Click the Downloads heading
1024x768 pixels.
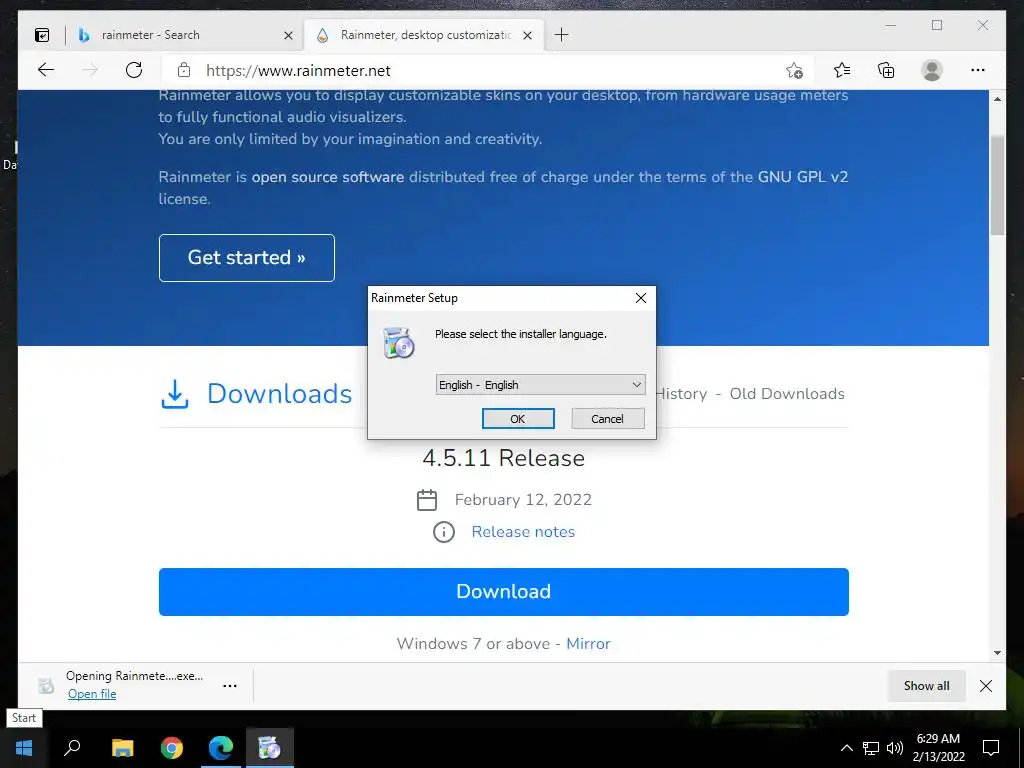[x=280, y=394]
